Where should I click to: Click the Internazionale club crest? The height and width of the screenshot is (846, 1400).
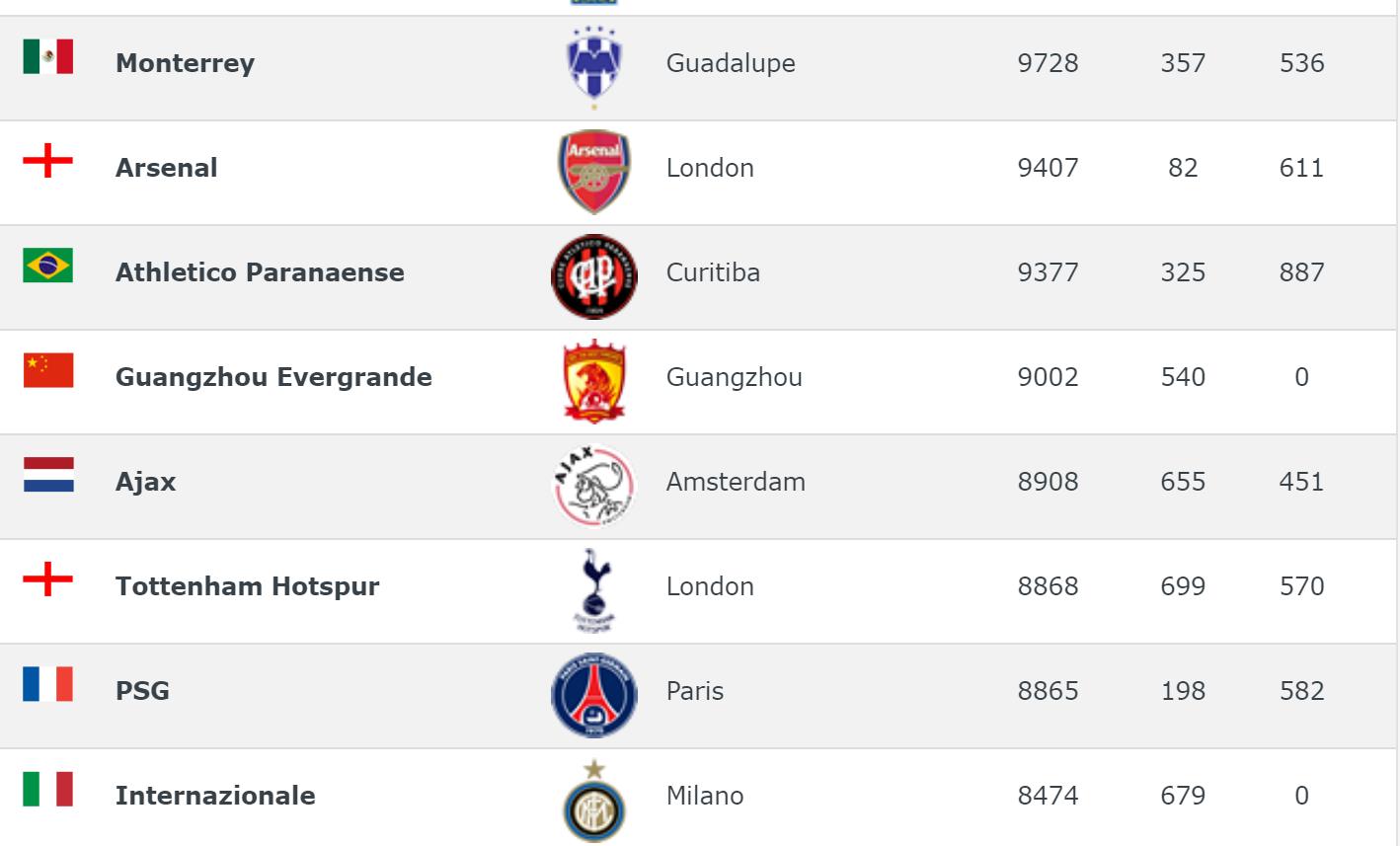593,800
